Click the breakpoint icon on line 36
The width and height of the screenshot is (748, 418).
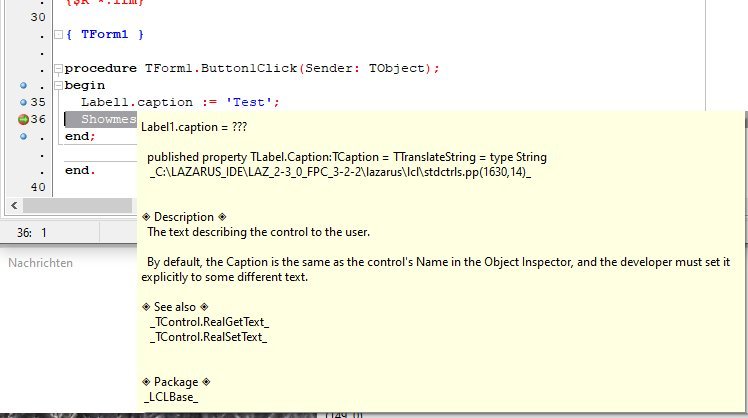click(24, 119)
